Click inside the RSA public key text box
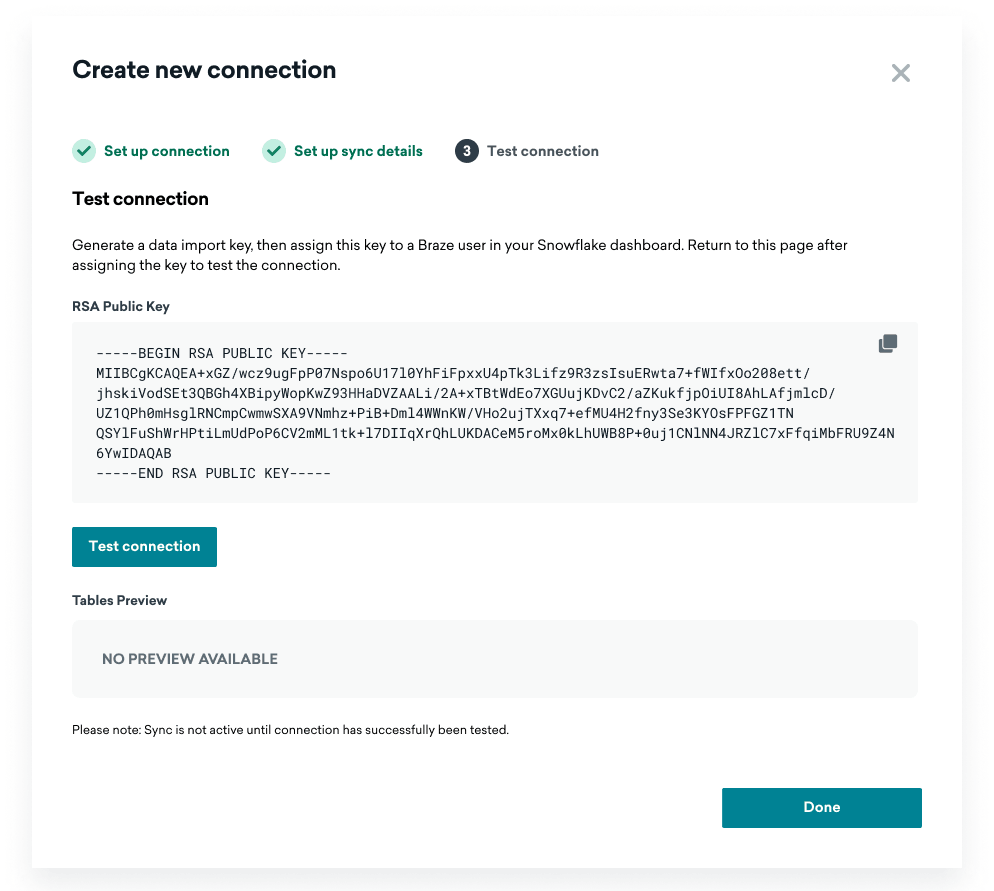994x891 pixels. (x=494, y=412)
